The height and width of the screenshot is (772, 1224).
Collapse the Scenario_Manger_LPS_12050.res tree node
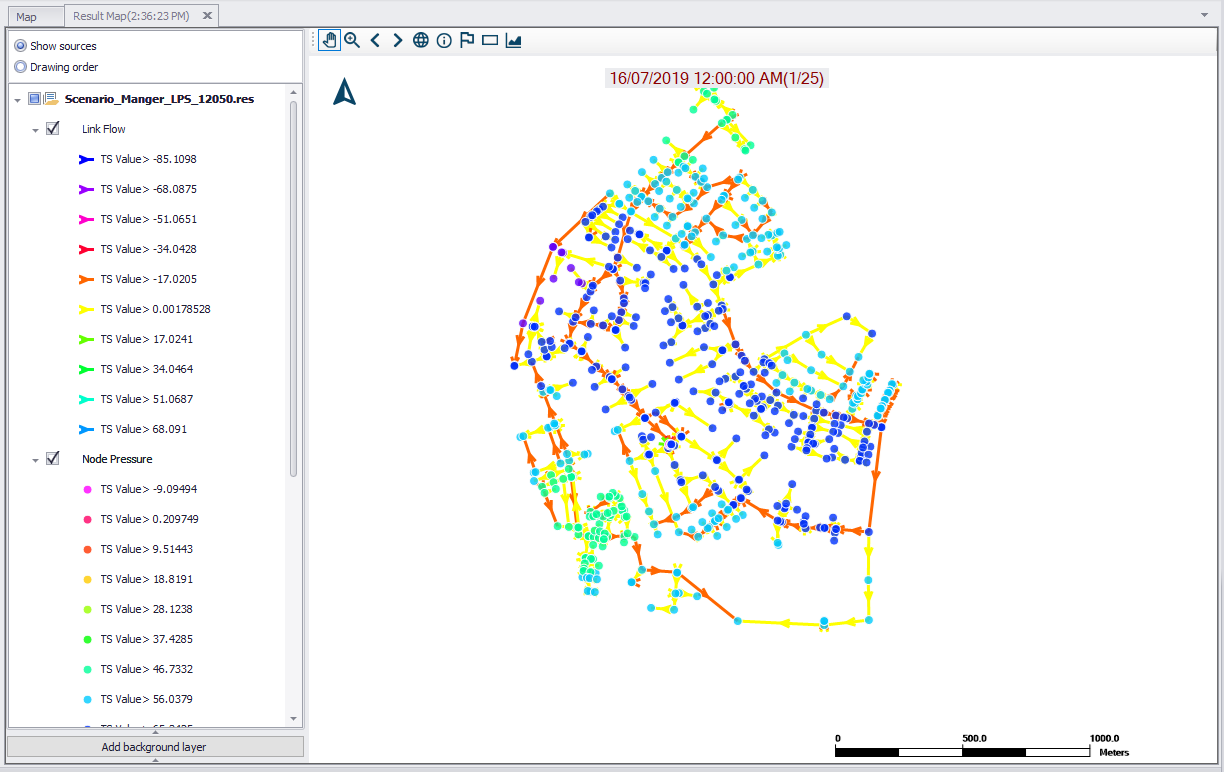(17, 100)
